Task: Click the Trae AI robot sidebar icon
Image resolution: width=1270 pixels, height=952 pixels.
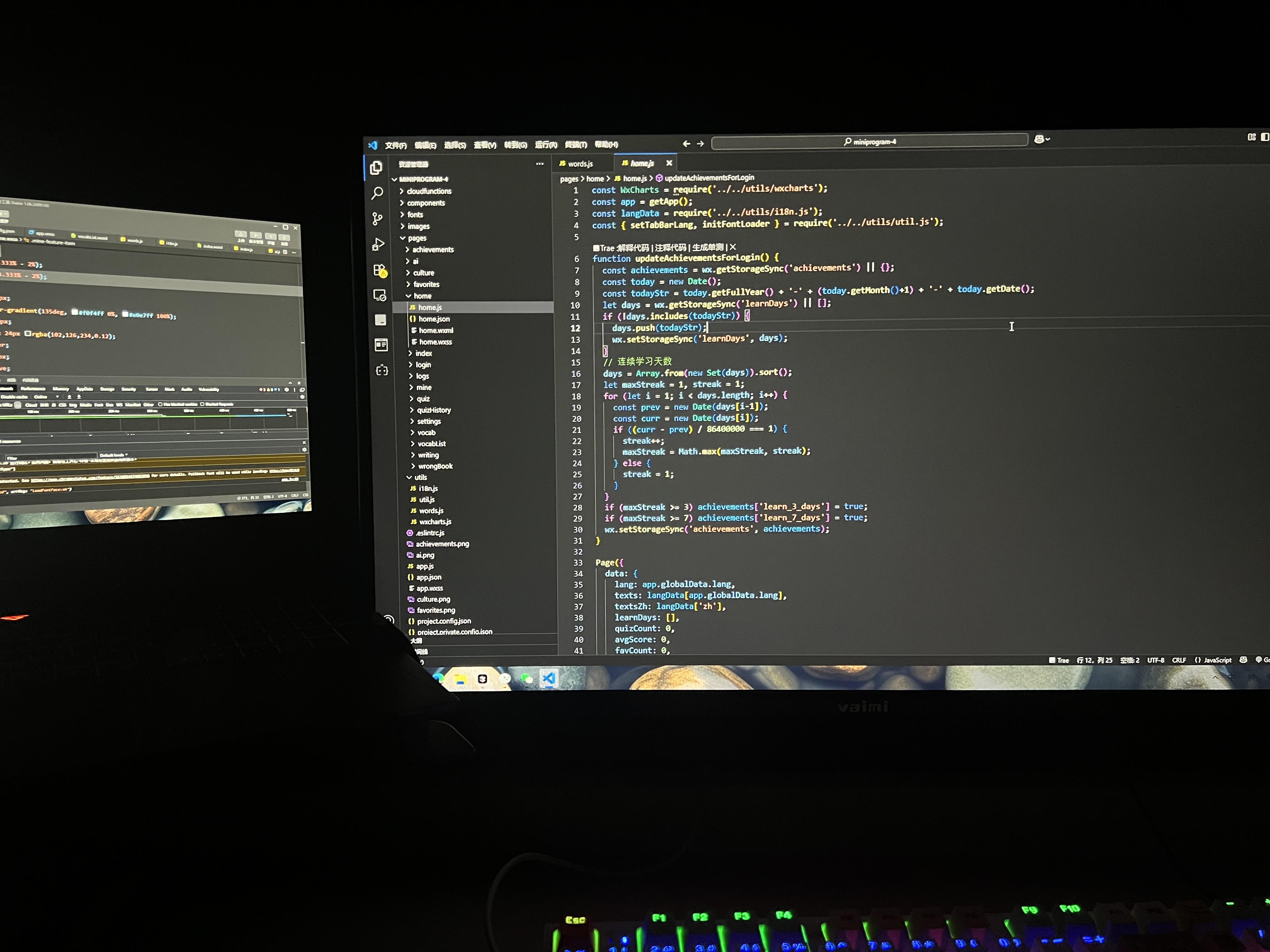Action: (x=382, y=370)
